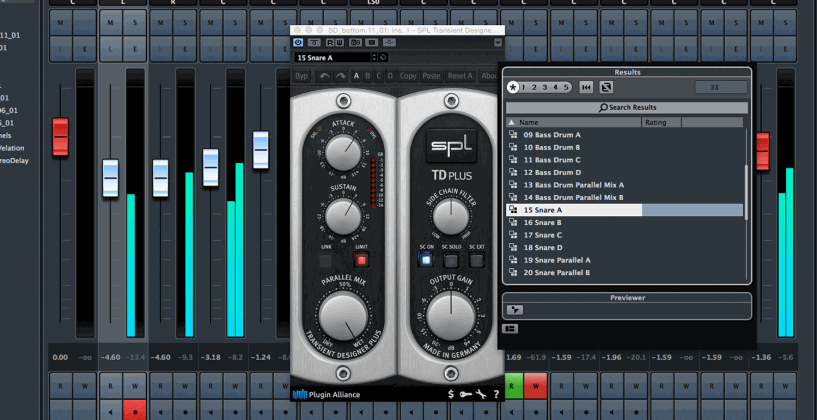
Task: Select preset 09 Bass Drum A
Action: 624,134
